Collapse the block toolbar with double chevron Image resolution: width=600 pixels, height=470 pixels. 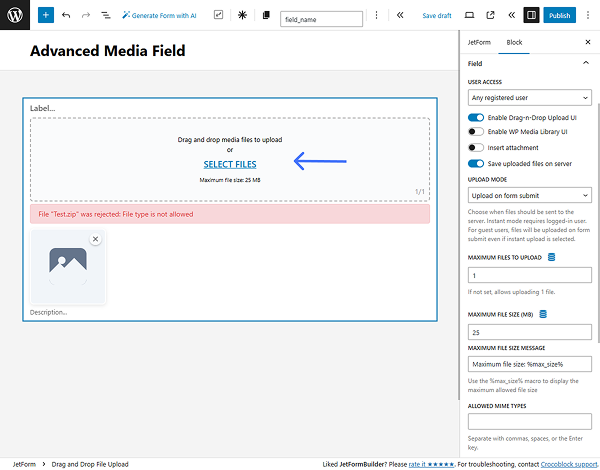(400, 15)
